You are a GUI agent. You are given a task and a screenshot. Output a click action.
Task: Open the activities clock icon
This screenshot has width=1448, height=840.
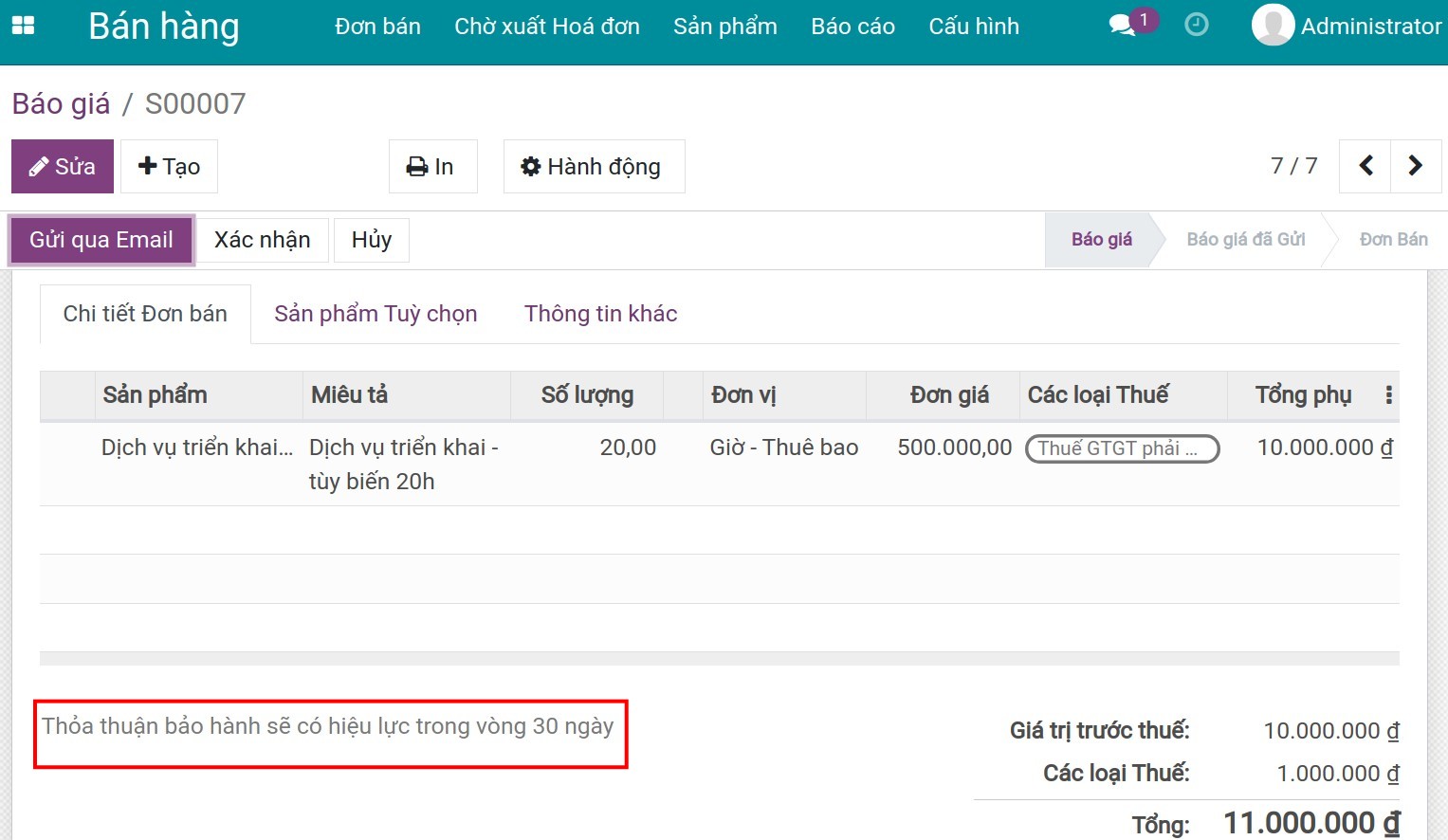tap(1197, 25)
